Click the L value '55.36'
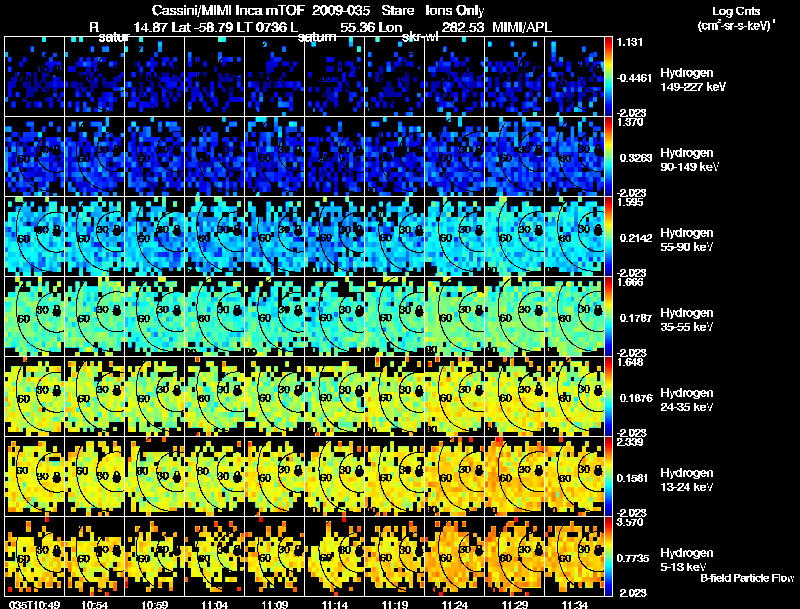 pos(357,27)
